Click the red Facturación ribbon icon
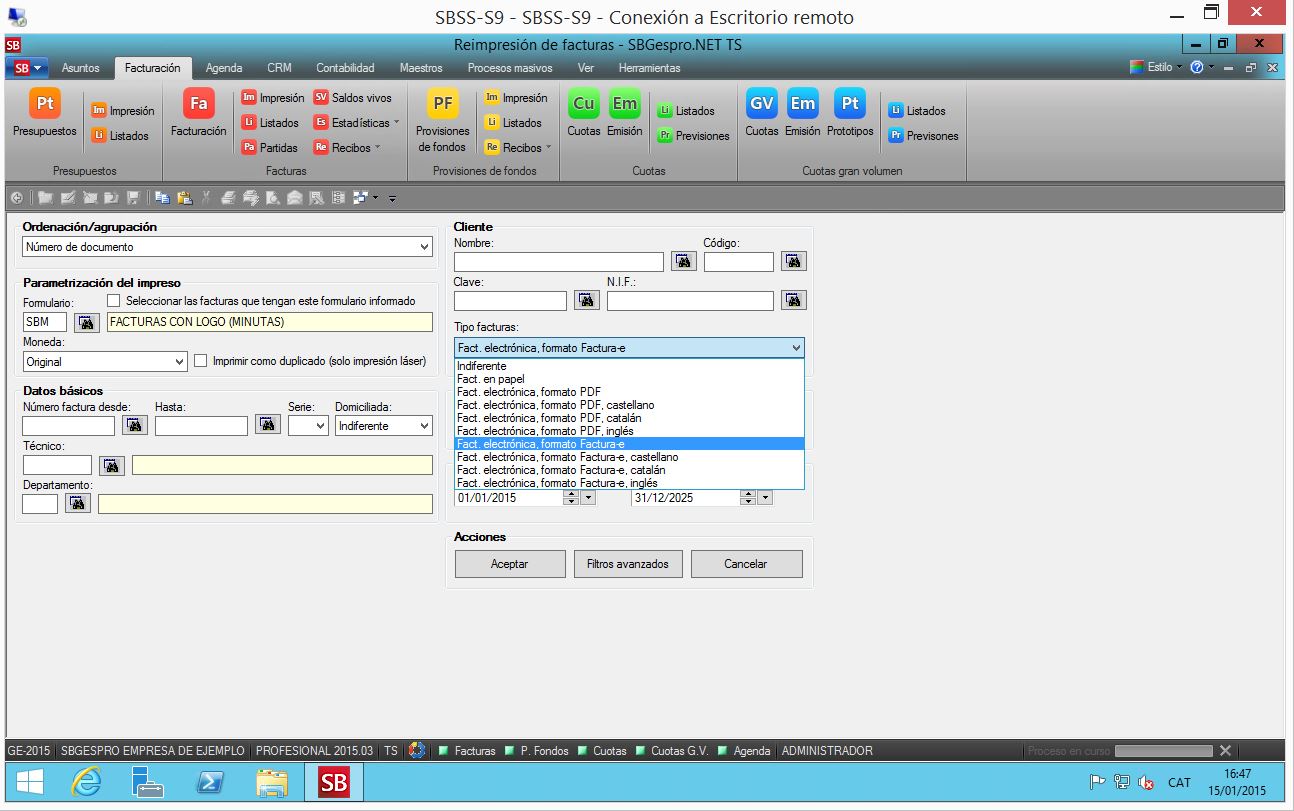 point(198,113)
